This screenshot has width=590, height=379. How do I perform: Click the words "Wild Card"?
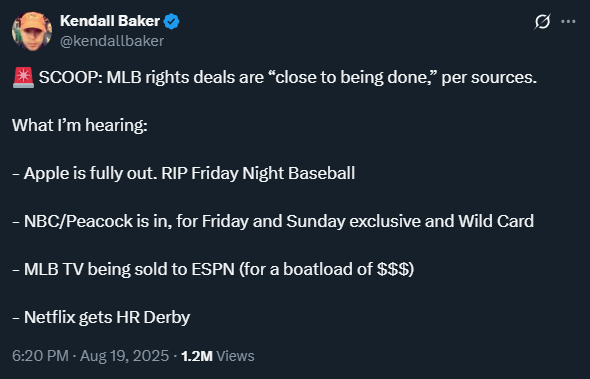point(496,221)
